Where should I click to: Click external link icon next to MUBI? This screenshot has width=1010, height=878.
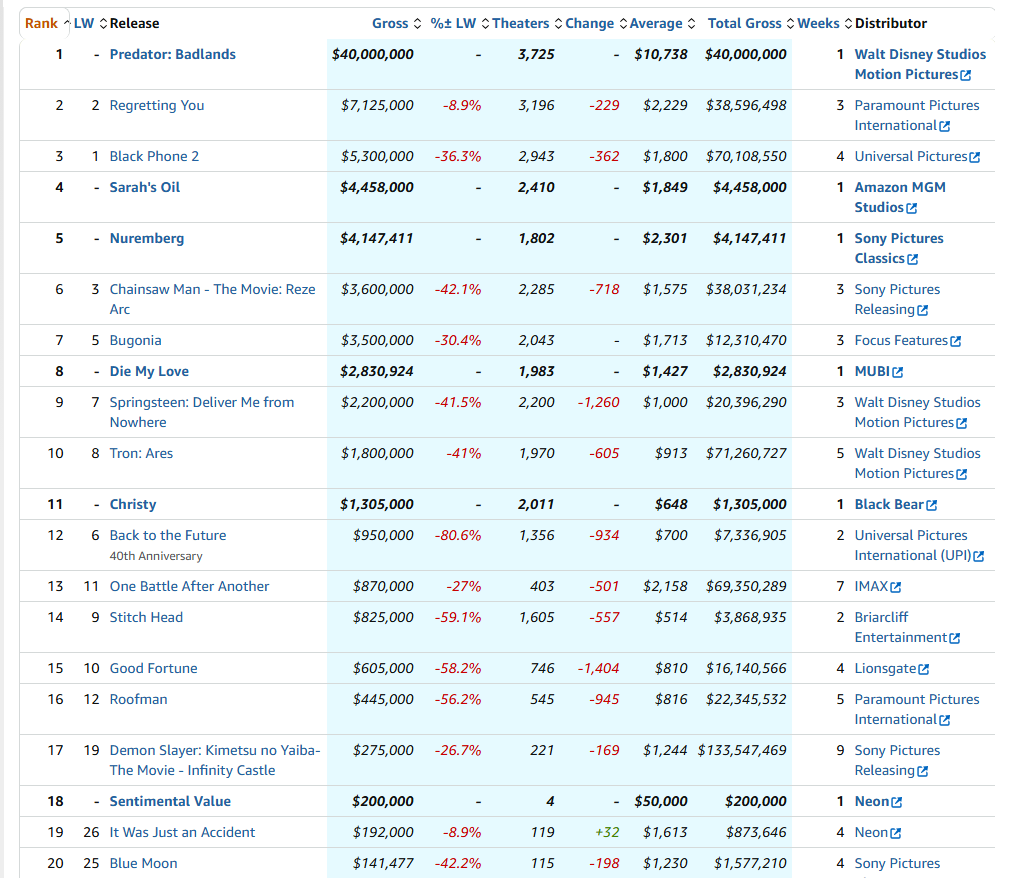[897, 372]
